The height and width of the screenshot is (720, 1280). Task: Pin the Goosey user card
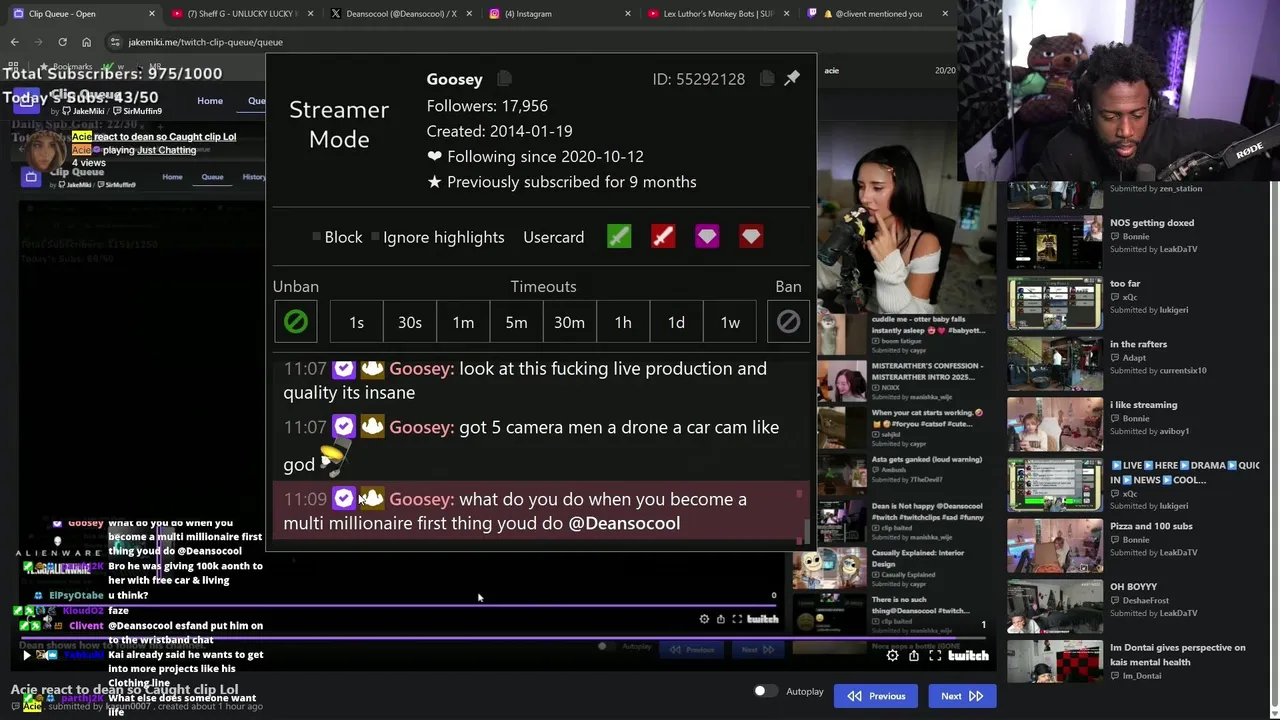tap(792, 78)
